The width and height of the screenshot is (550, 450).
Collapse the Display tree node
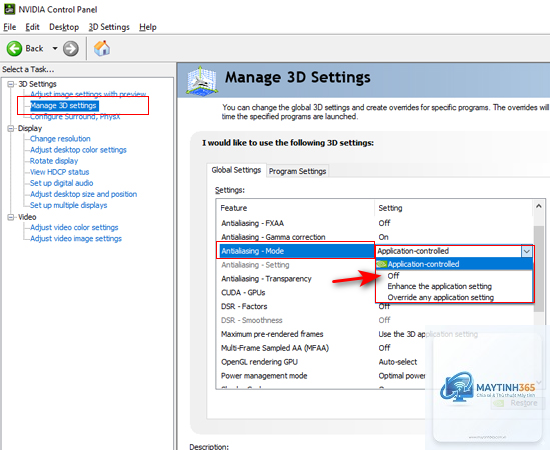point(11,128)
